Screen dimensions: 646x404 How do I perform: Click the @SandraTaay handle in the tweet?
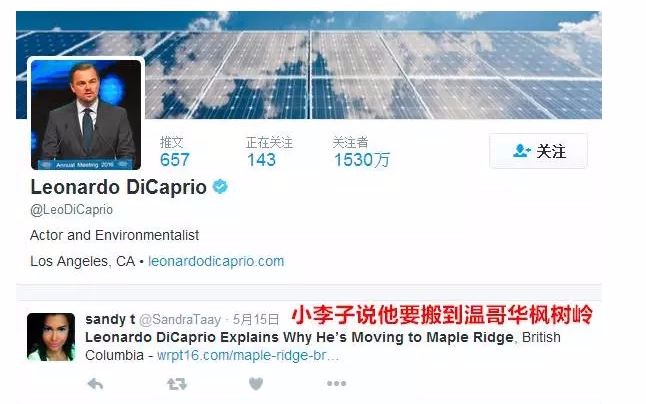180,320
